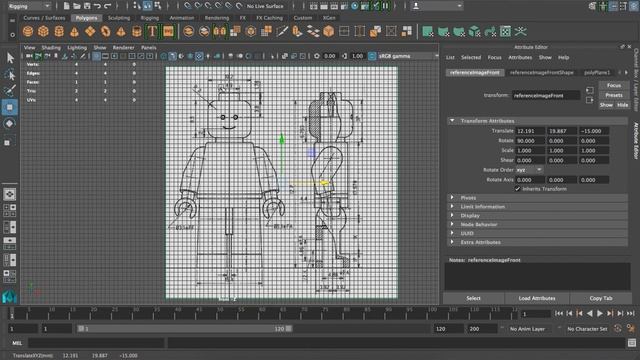Screen dimensions: 640x360
Task: Toggle Select by object type mode
Action: (x=147, y=6)
